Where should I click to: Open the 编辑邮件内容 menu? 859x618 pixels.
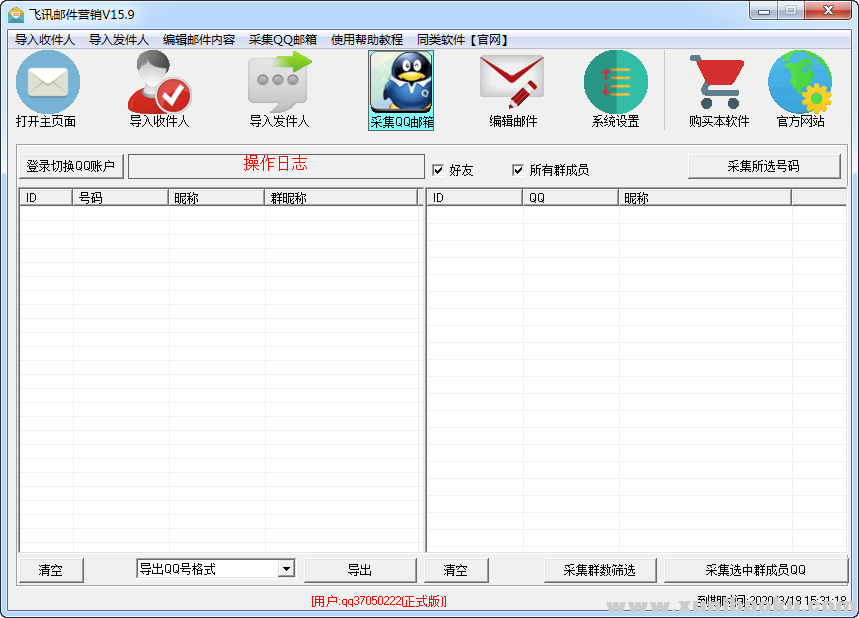199,40
